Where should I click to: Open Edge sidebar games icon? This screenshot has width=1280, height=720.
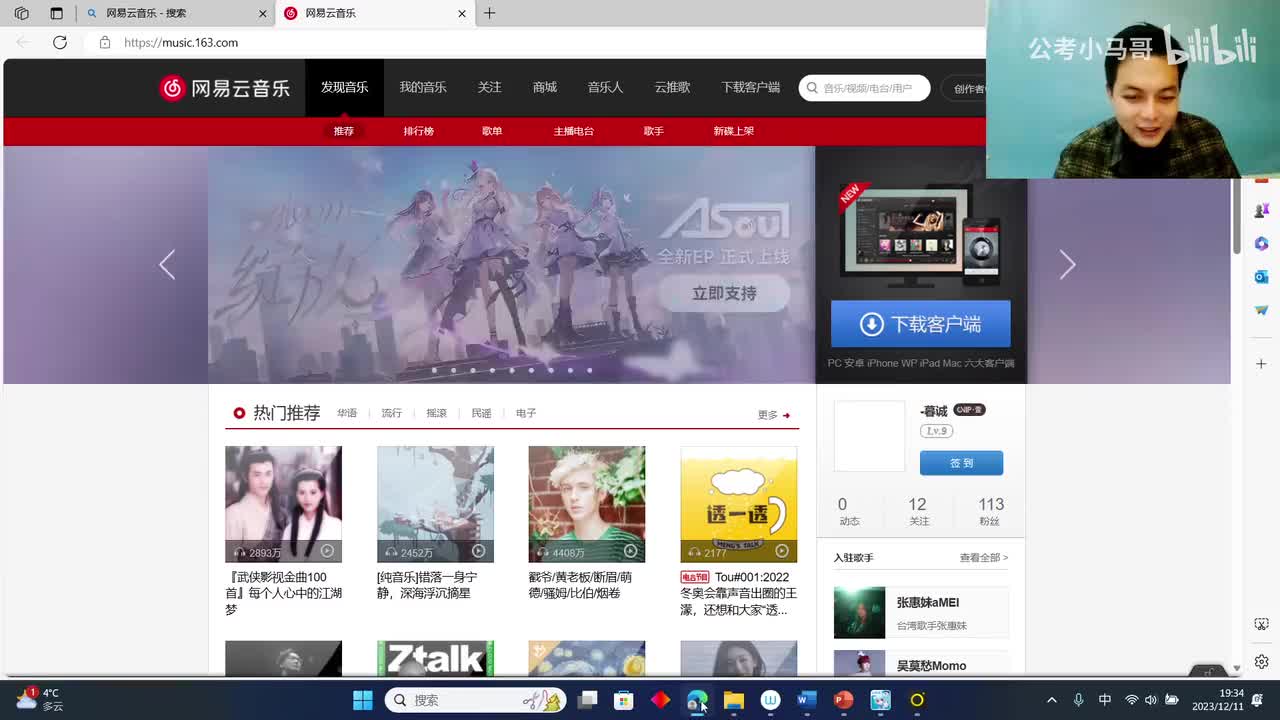coord(1261,211)
